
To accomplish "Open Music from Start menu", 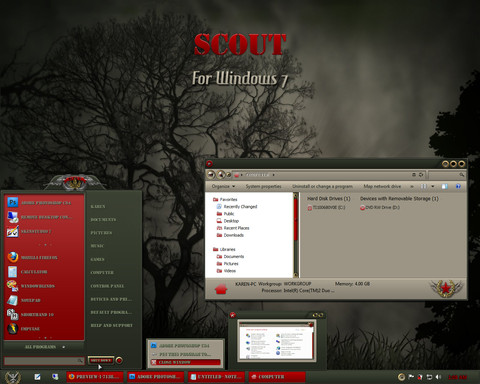I will click(97, 246).
